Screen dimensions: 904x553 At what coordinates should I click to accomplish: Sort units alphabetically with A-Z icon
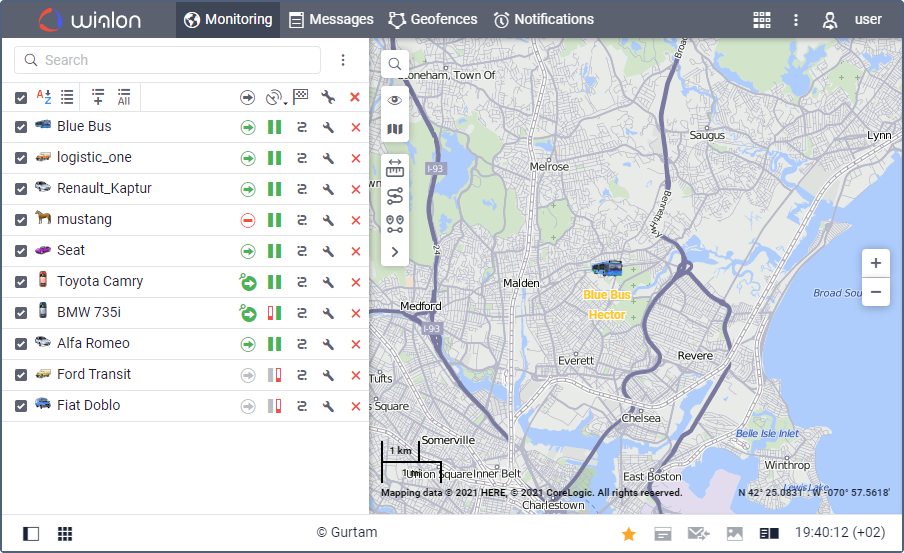click(44, 97)
